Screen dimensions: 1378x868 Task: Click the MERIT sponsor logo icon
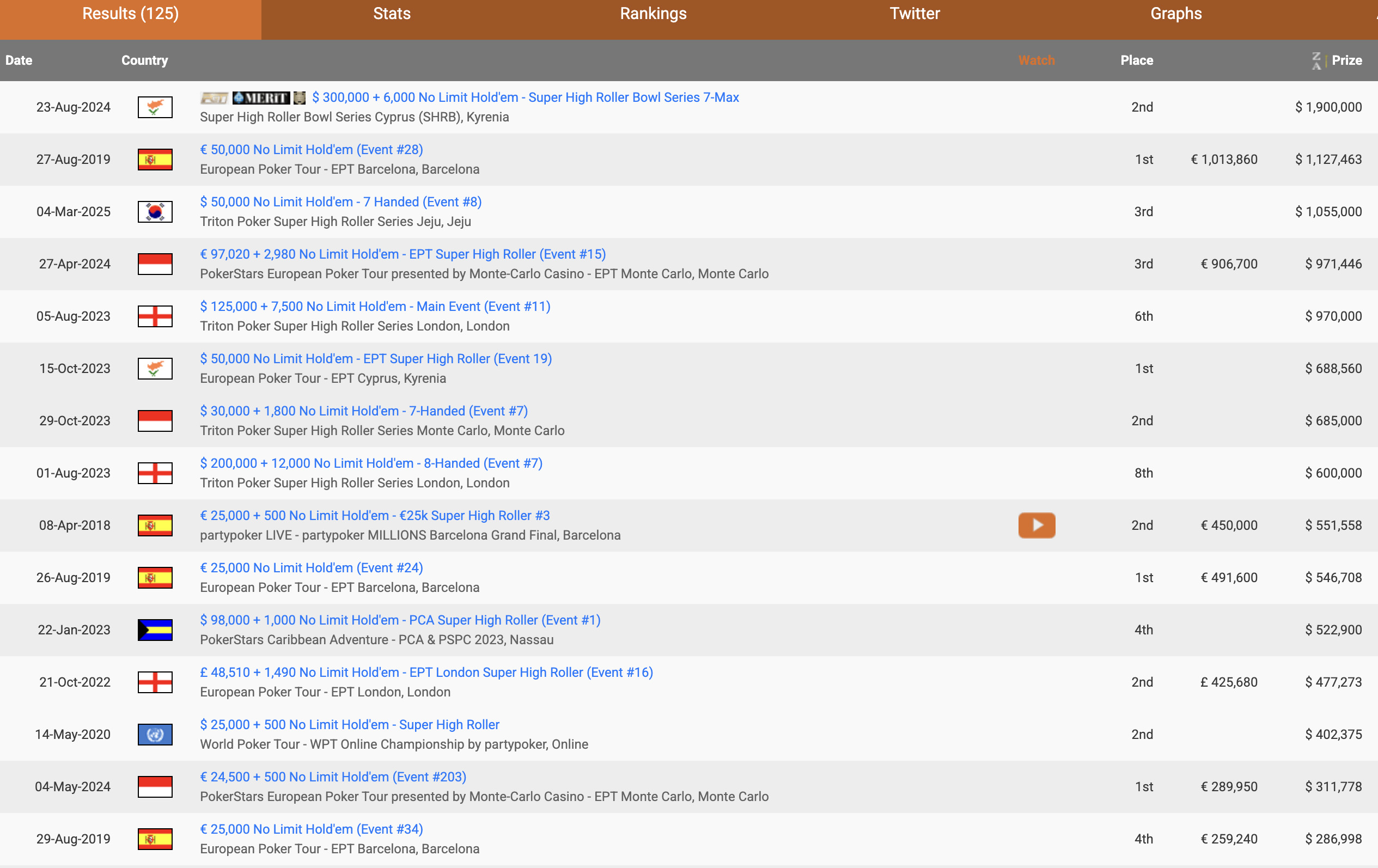261,98
